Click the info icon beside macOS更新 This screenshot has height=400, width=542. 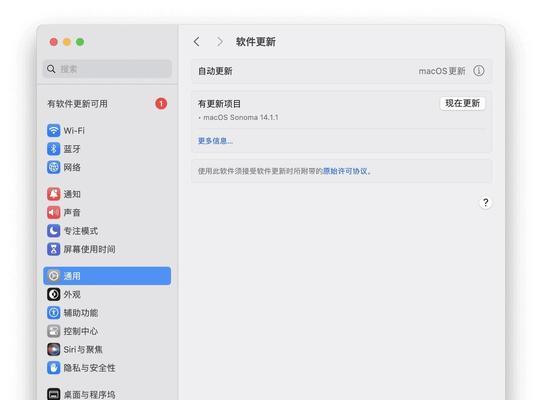pyautogui.click(x=479, y=71)
